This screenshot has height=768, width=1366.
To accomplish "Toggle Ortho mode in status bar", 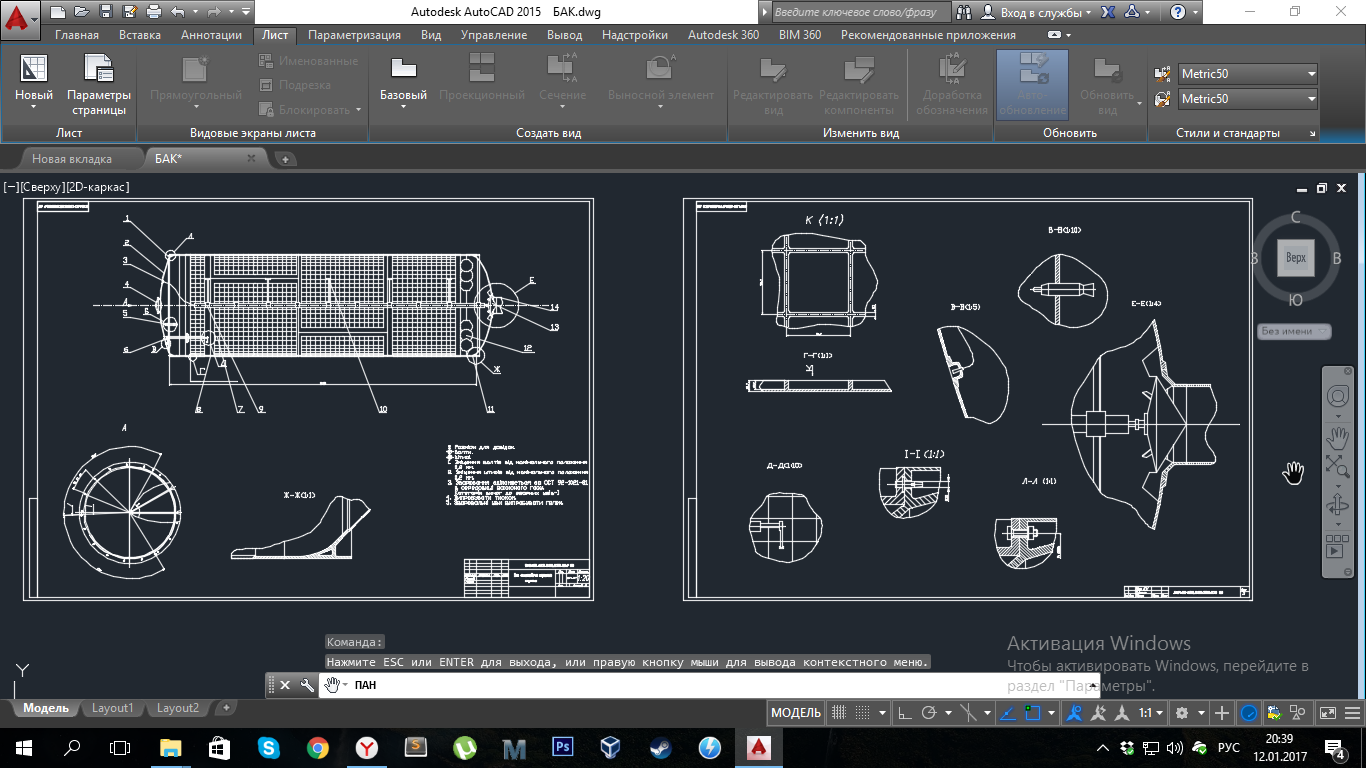I will coord(905,713).
